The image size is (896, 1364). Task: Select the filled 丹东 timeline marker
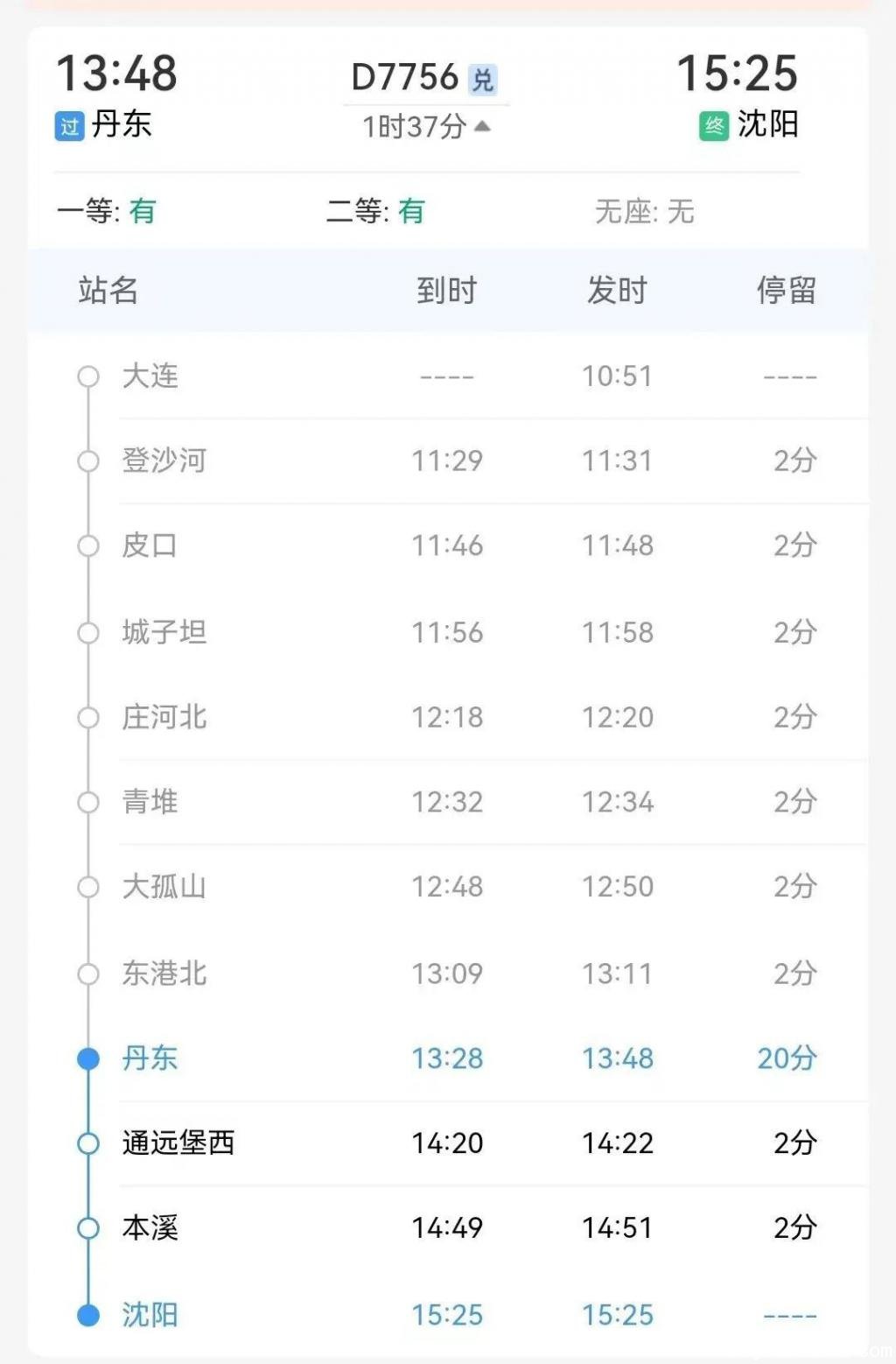[88, 1058]
